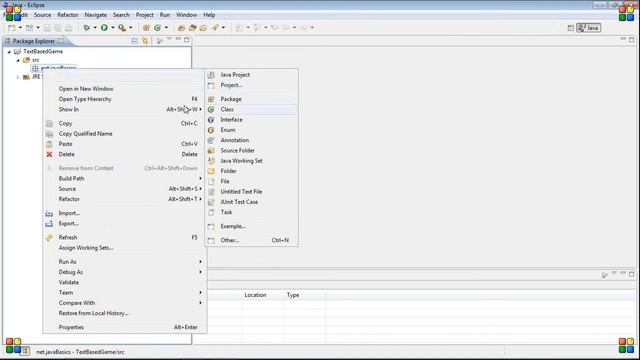The height and width of the screenshot is (360, 640).
Task: Click the New Java Class toolbar icon
Action: coord(158,28)
